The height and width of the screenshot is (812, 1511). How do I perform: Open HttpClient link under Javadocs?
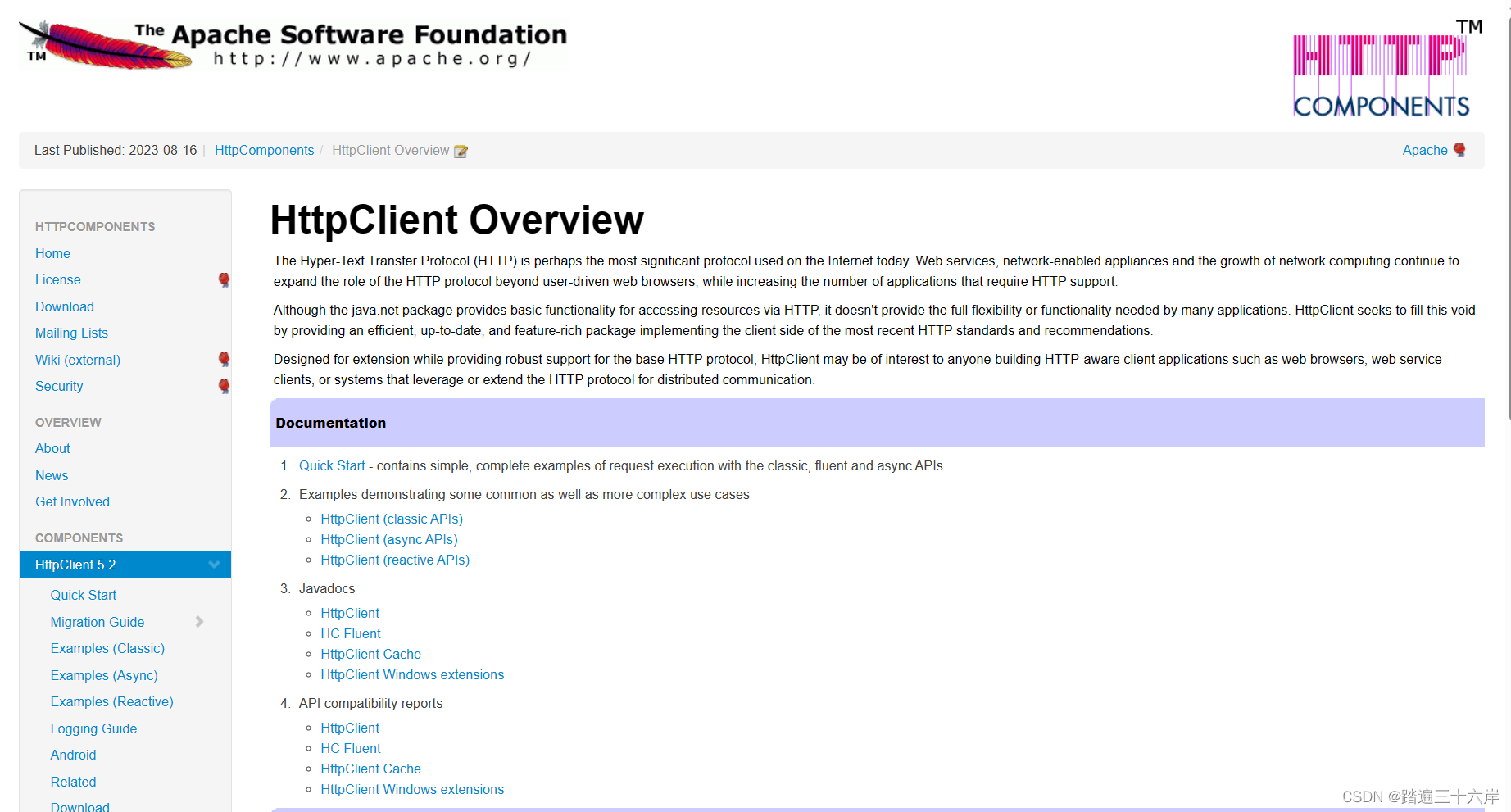[350, 614]
